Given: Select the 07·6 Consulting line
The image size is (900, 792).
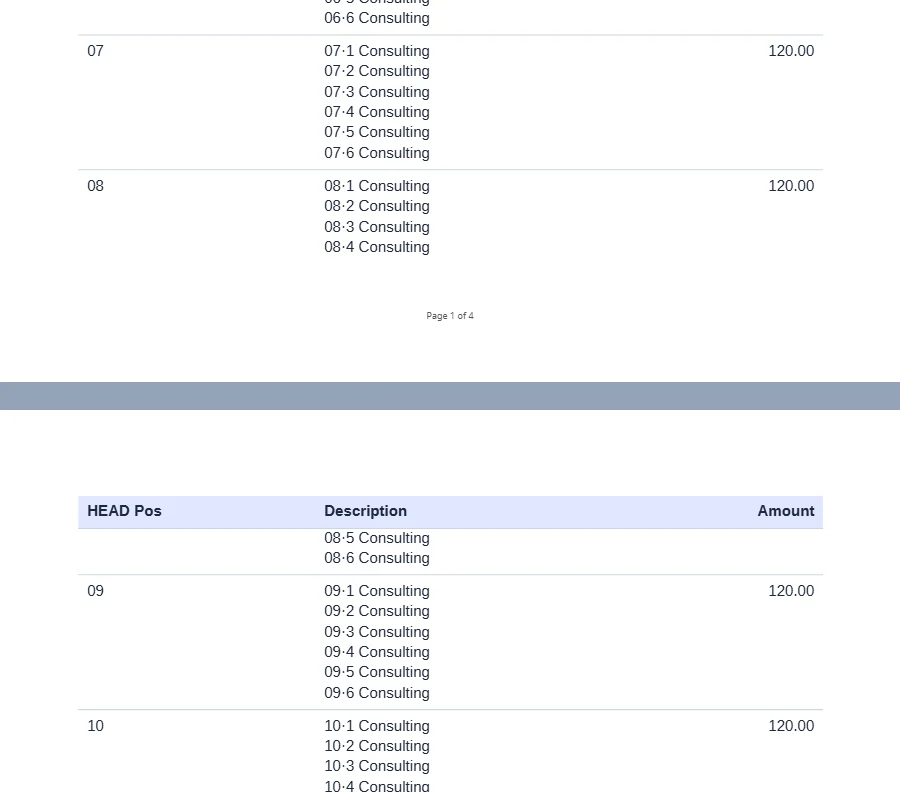Looking at the screenshot, I should click(377, 153).
